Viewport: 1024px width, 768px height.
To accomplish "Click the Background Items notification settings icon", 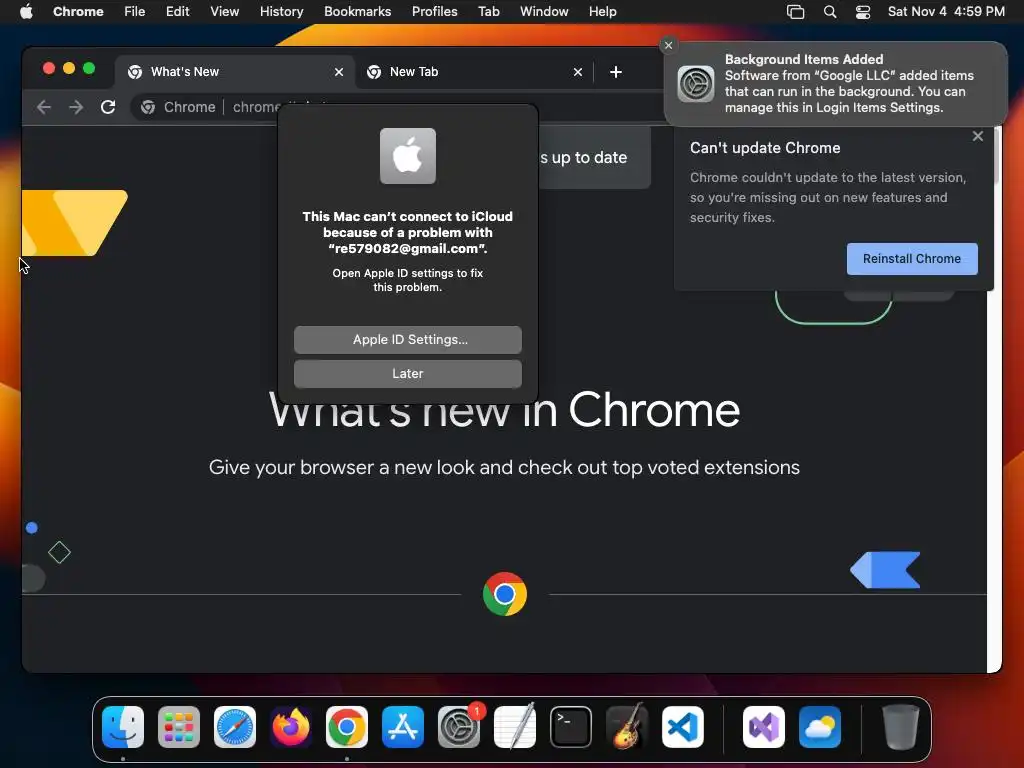I will click(x=696, y=84).
